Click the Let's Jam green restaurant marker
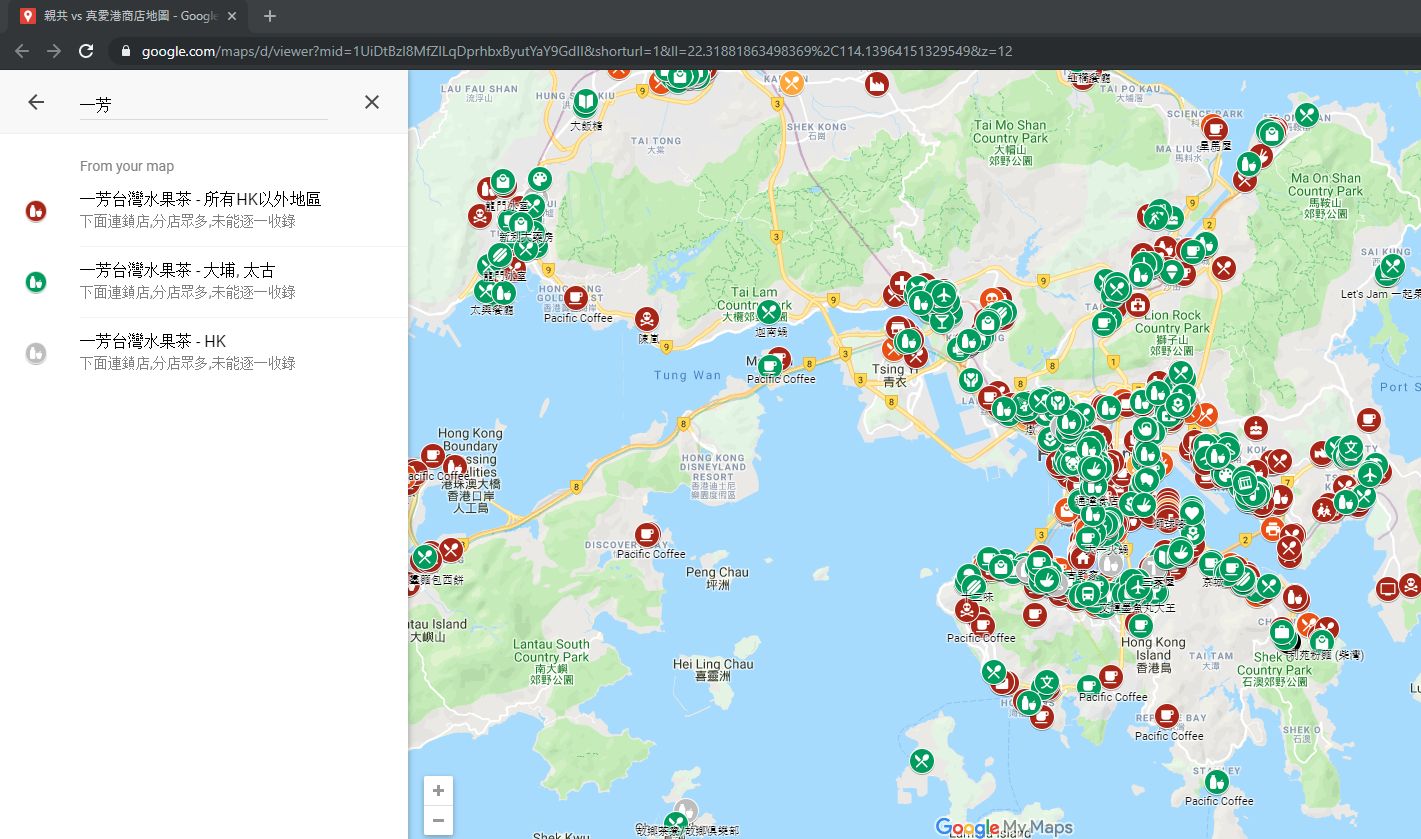1421x839 pixels. 1392,265
